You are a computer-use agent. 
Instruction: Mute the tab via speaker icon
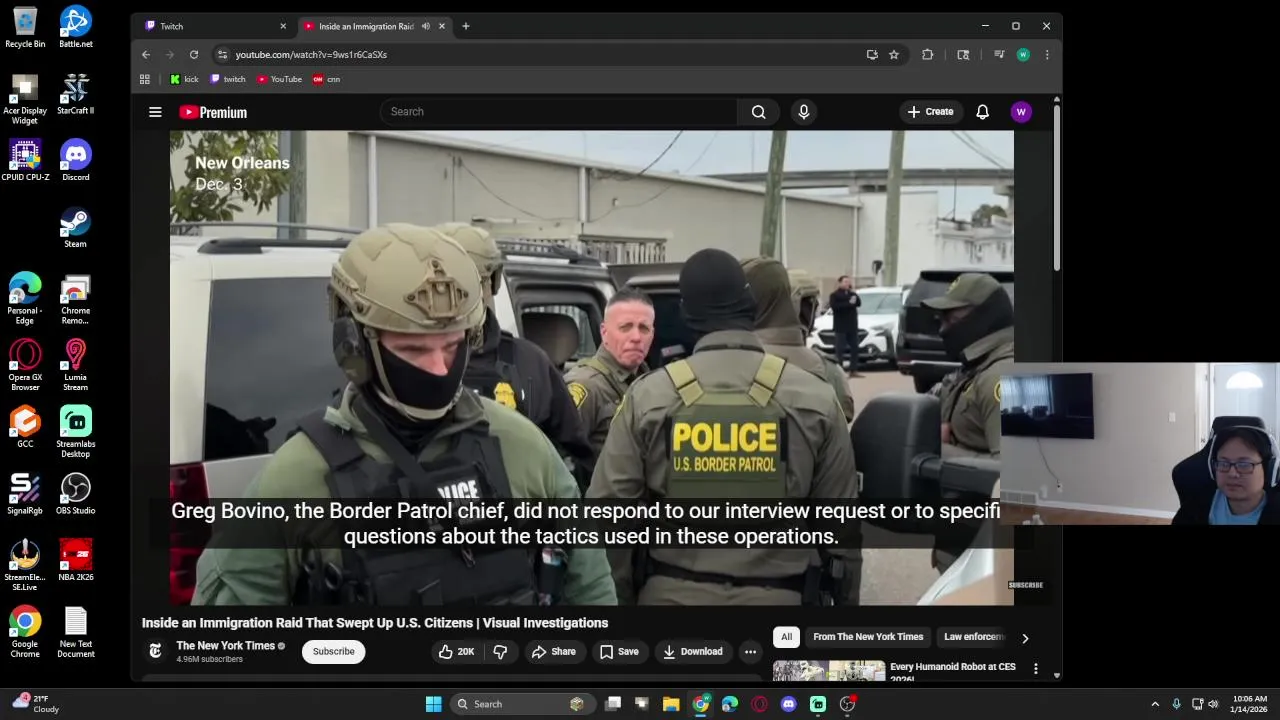pos(426,26)
